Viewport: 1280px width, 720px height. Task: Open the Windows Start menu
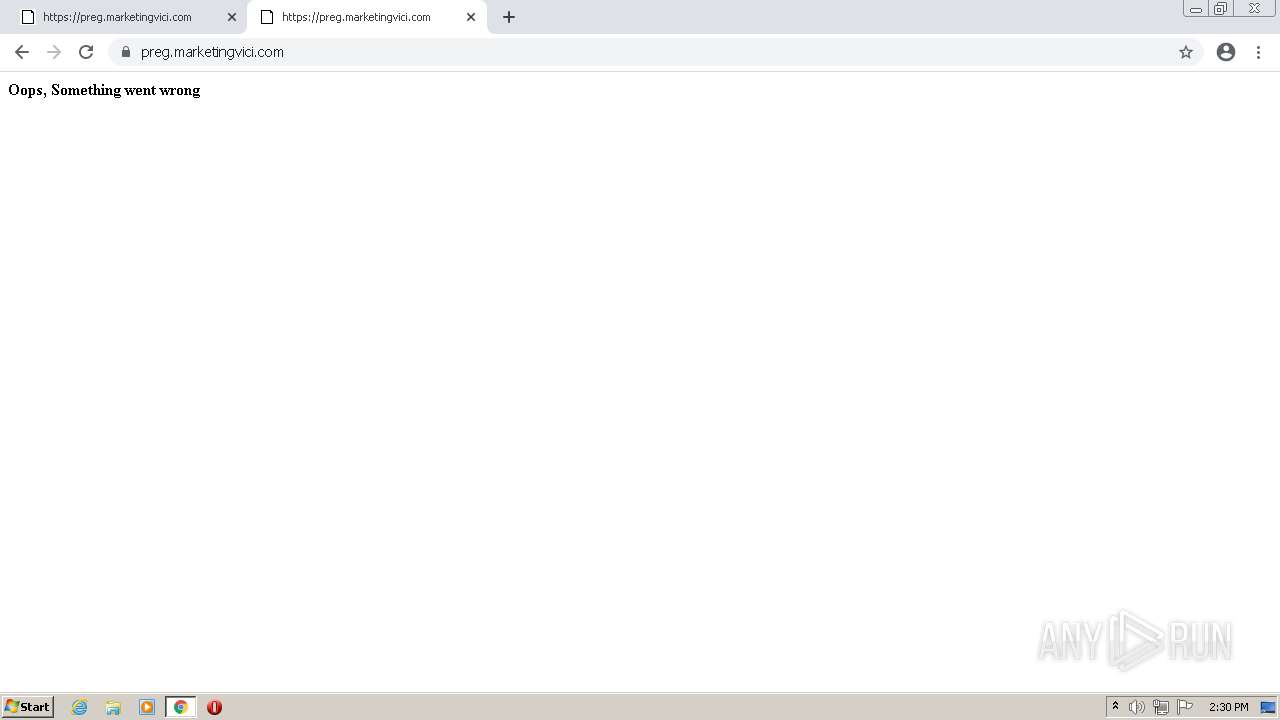click(27, 707)
